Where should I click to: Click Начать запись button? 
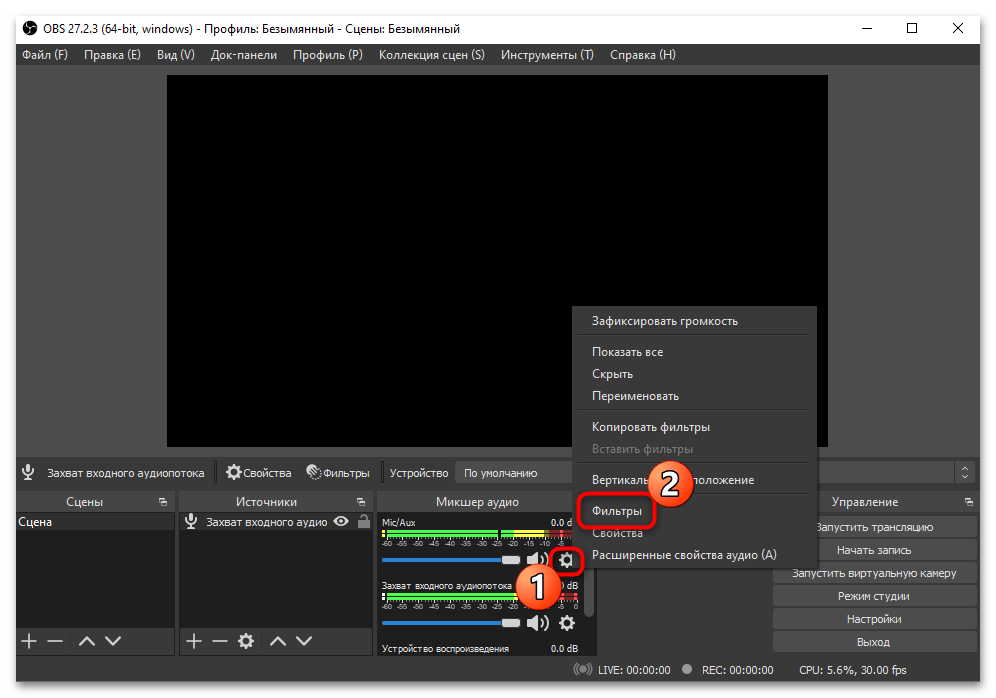coord(874,550)
